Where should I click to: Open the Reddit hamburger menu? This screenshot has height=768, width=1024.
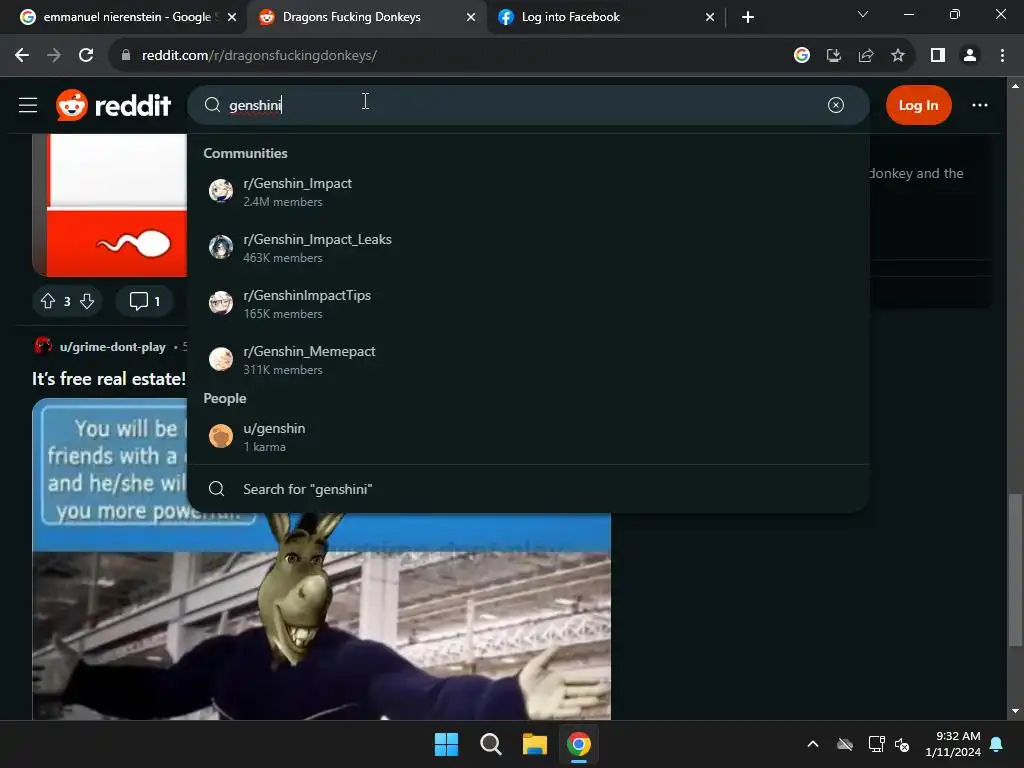click(x=27, y=105)
